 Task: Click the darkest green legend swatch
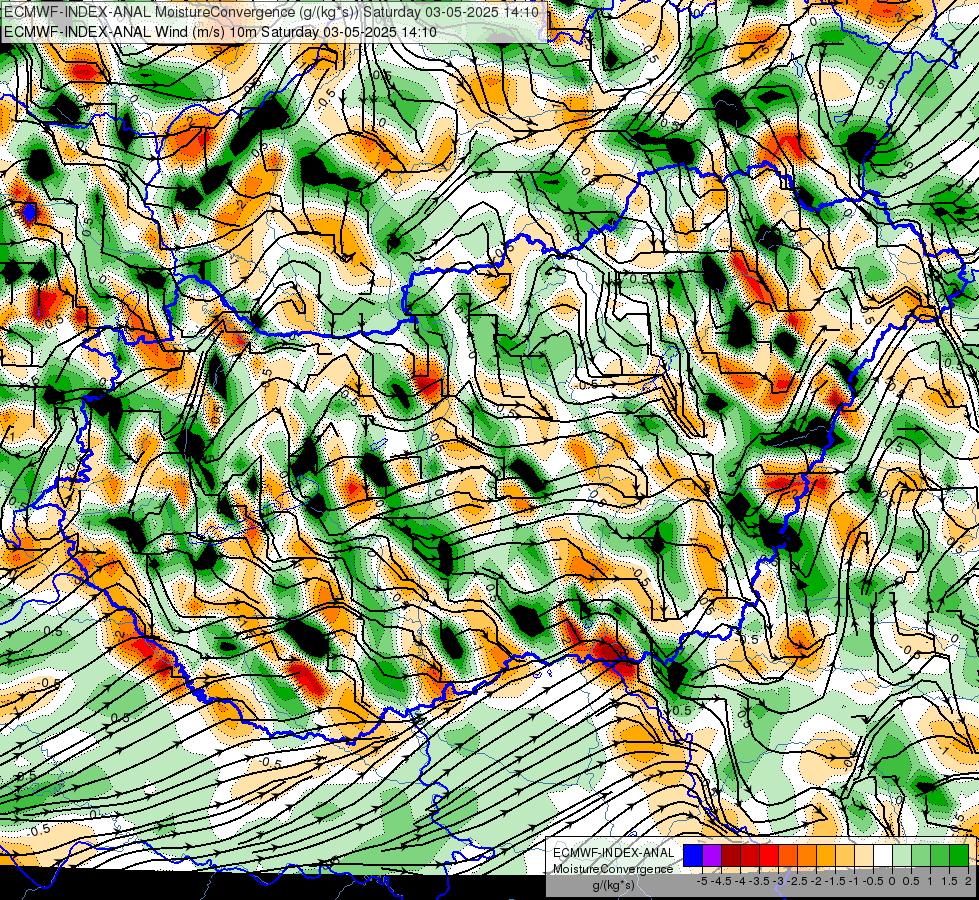click(959, 855)
